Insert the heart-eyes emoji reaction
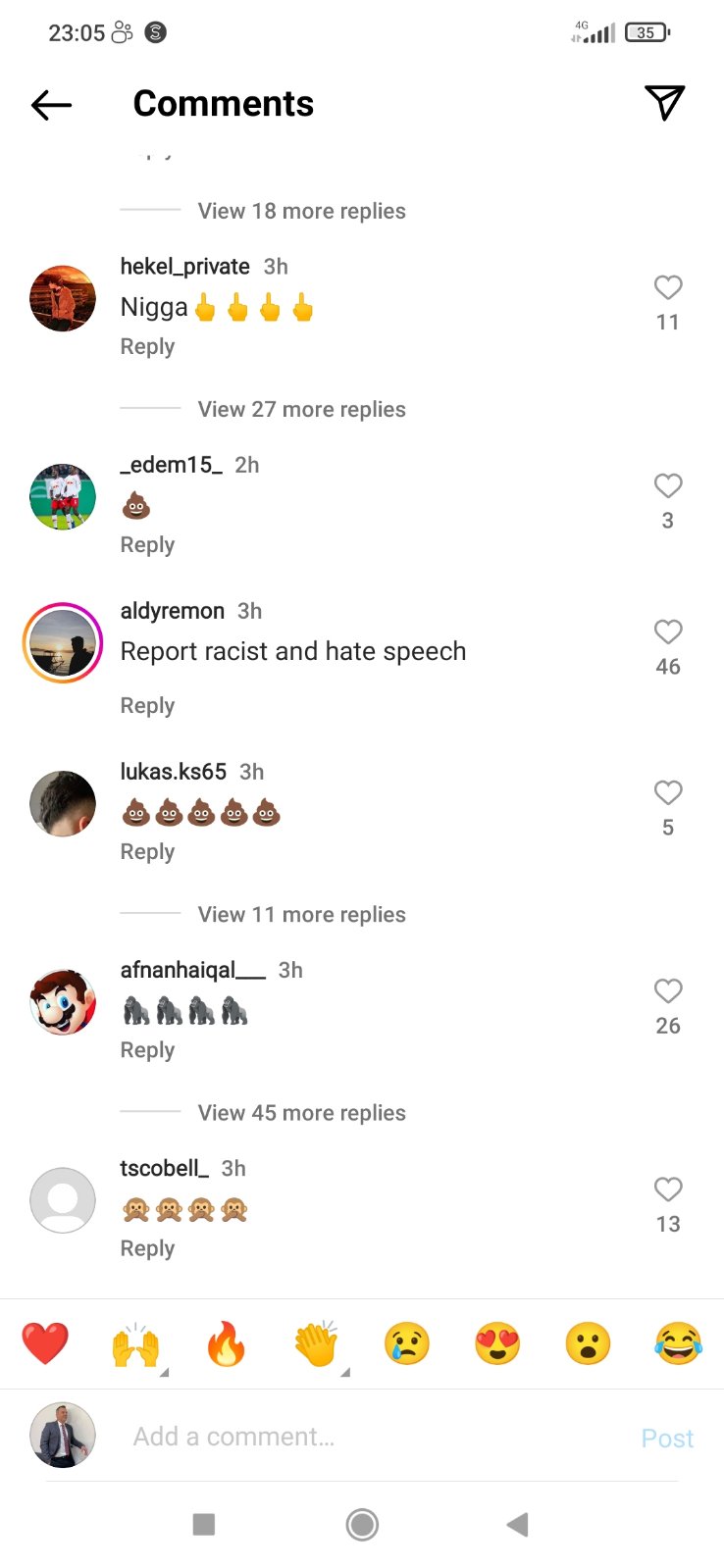This screenshot has height=1568, width=724. 497,1343
